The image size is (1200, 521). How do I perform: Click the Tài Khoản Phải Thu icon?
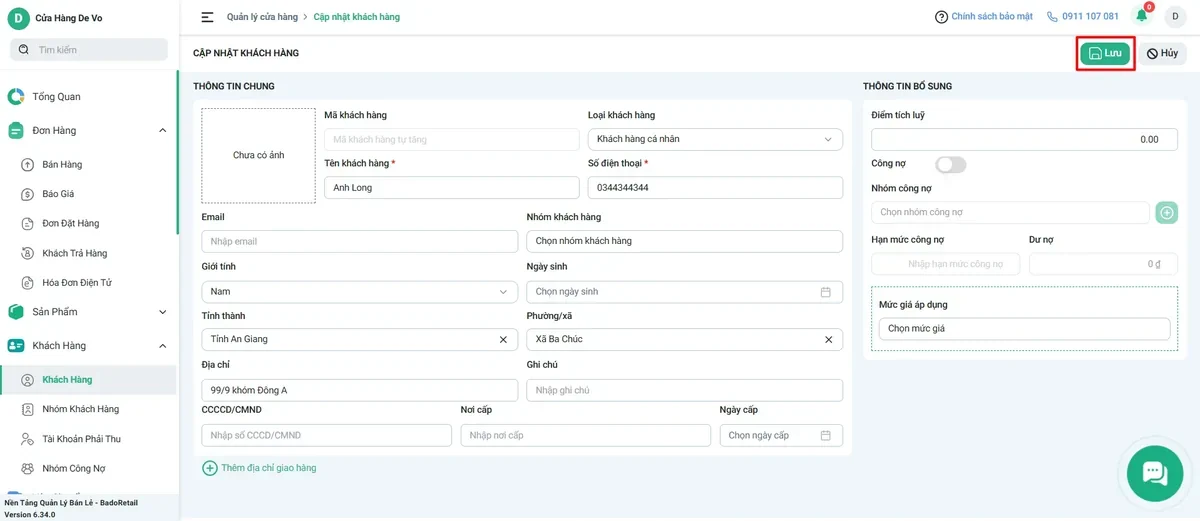point(28,439)
